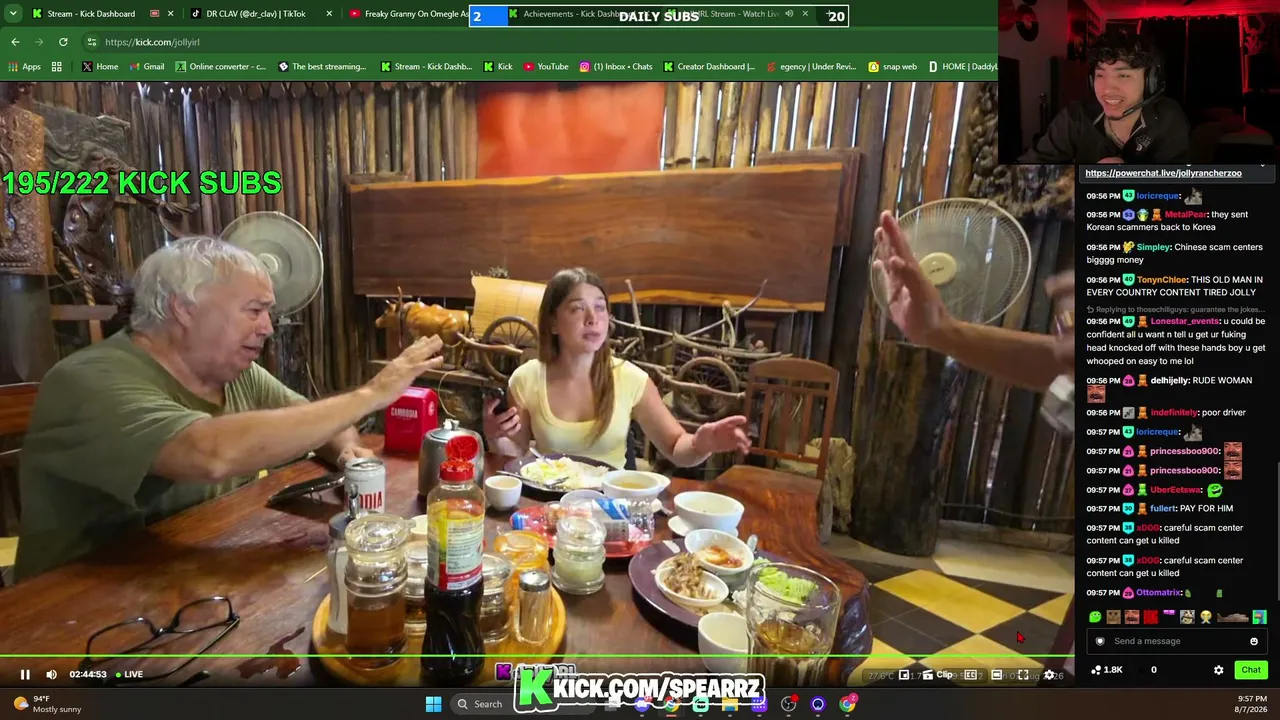
Task: Switch to Freaky Granny On Omegle tab
Action: point(410,14)
